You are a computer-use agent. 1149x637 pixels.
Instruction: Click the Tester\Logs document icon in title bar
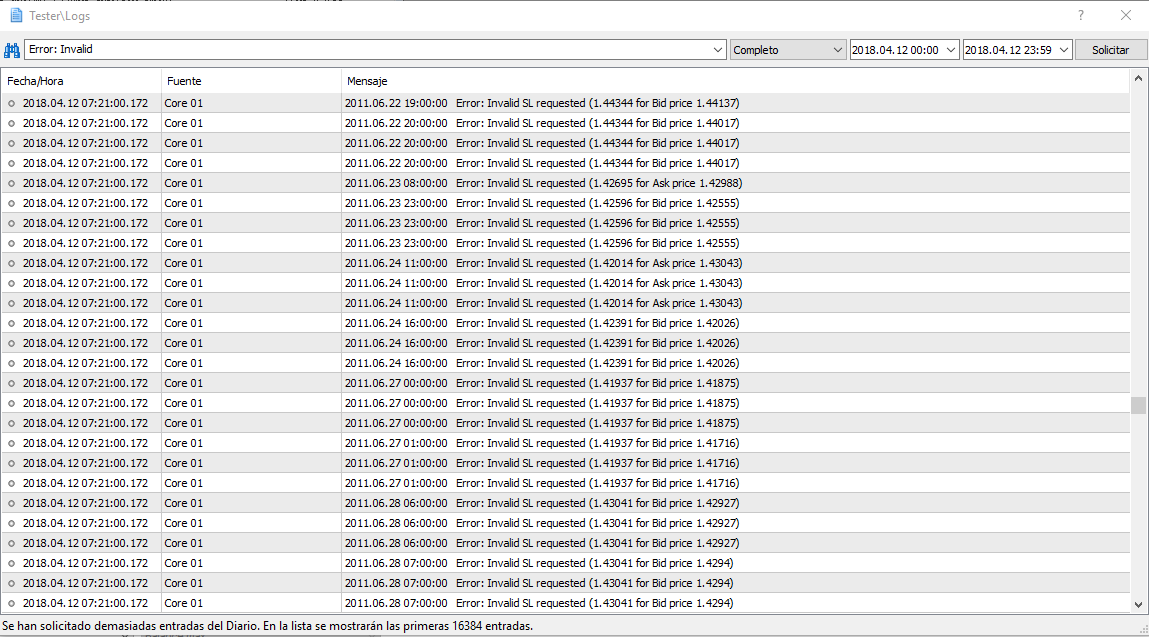point(16,15)
